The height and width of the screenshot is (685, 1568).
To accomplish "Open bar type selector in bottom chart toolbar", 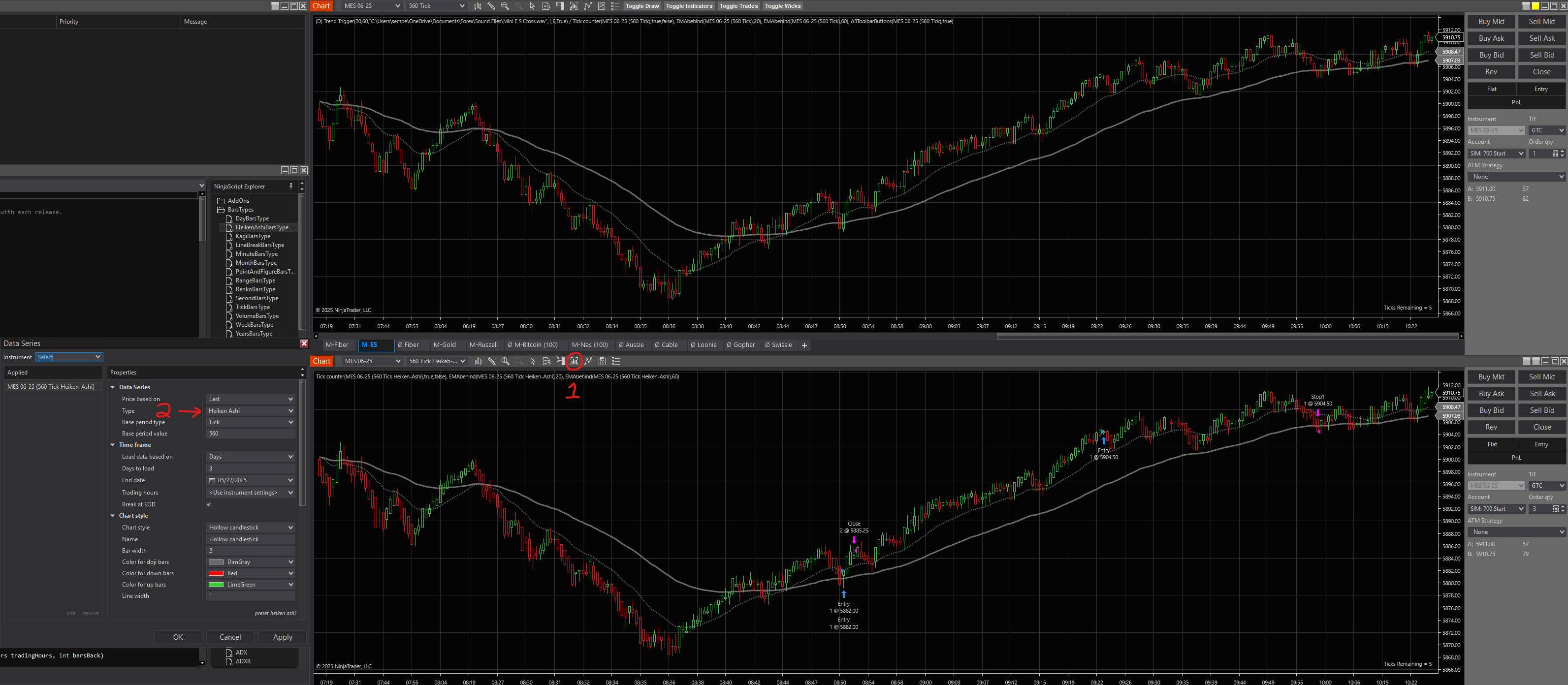I will pos(479,361).
